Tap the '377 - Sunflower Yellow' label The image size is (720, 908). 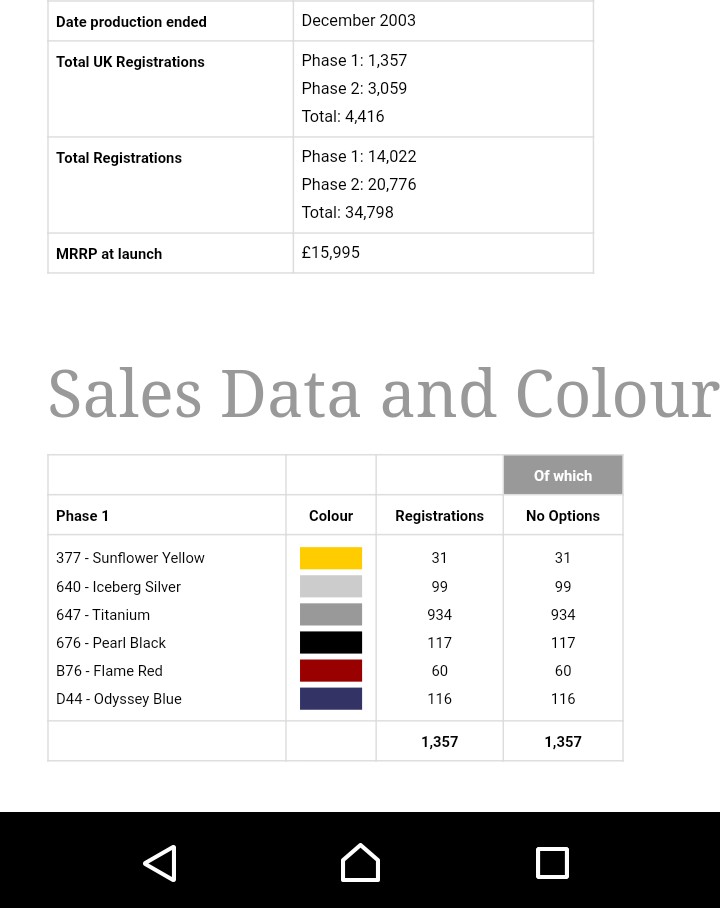(x=130, y=558)
